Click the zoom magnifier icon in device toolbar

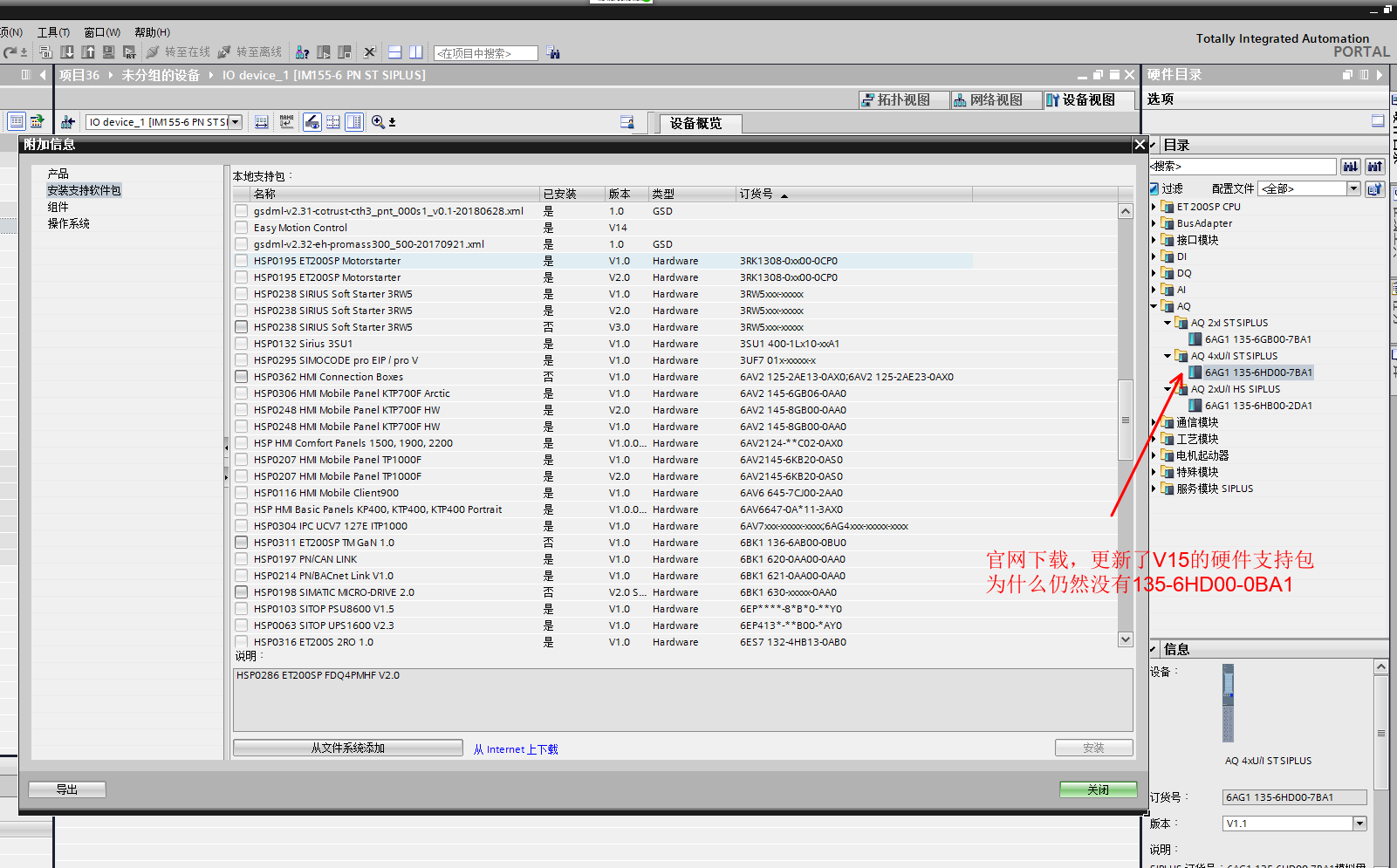378,122
